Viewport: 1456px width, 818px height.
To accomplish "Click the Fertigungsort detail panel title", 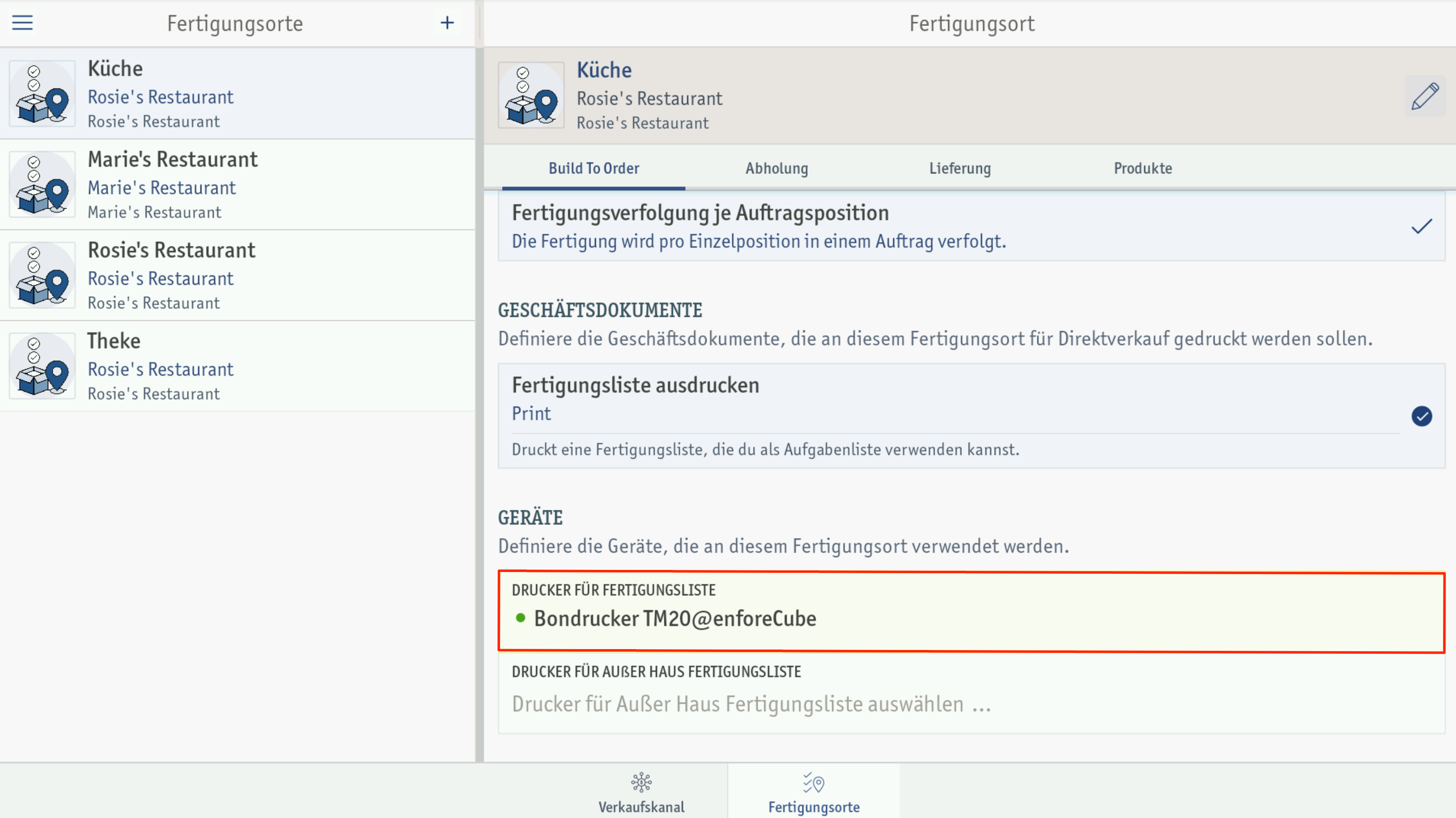I will point(972,24).
